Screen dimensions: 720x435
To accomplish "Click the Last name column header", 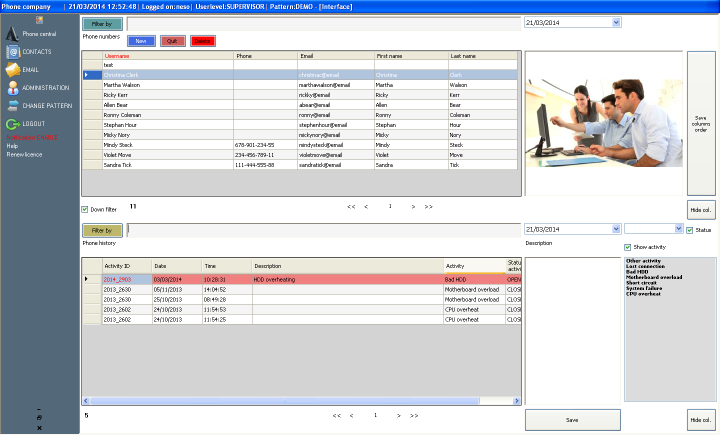I will (x=483, y=56).
